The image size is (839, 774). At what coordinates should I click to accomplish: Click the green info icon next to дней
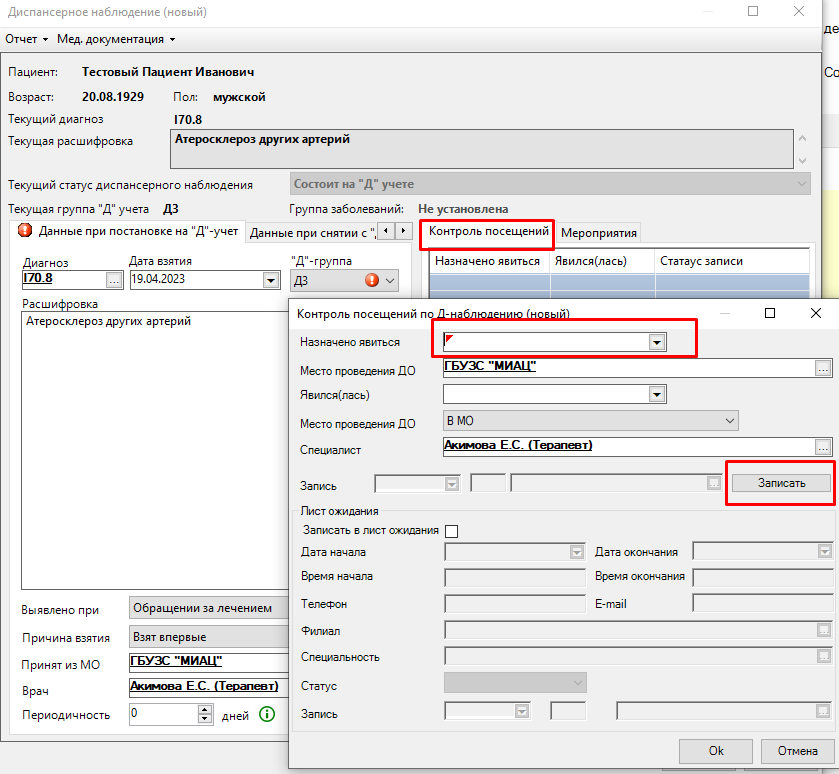coord(267,714)
